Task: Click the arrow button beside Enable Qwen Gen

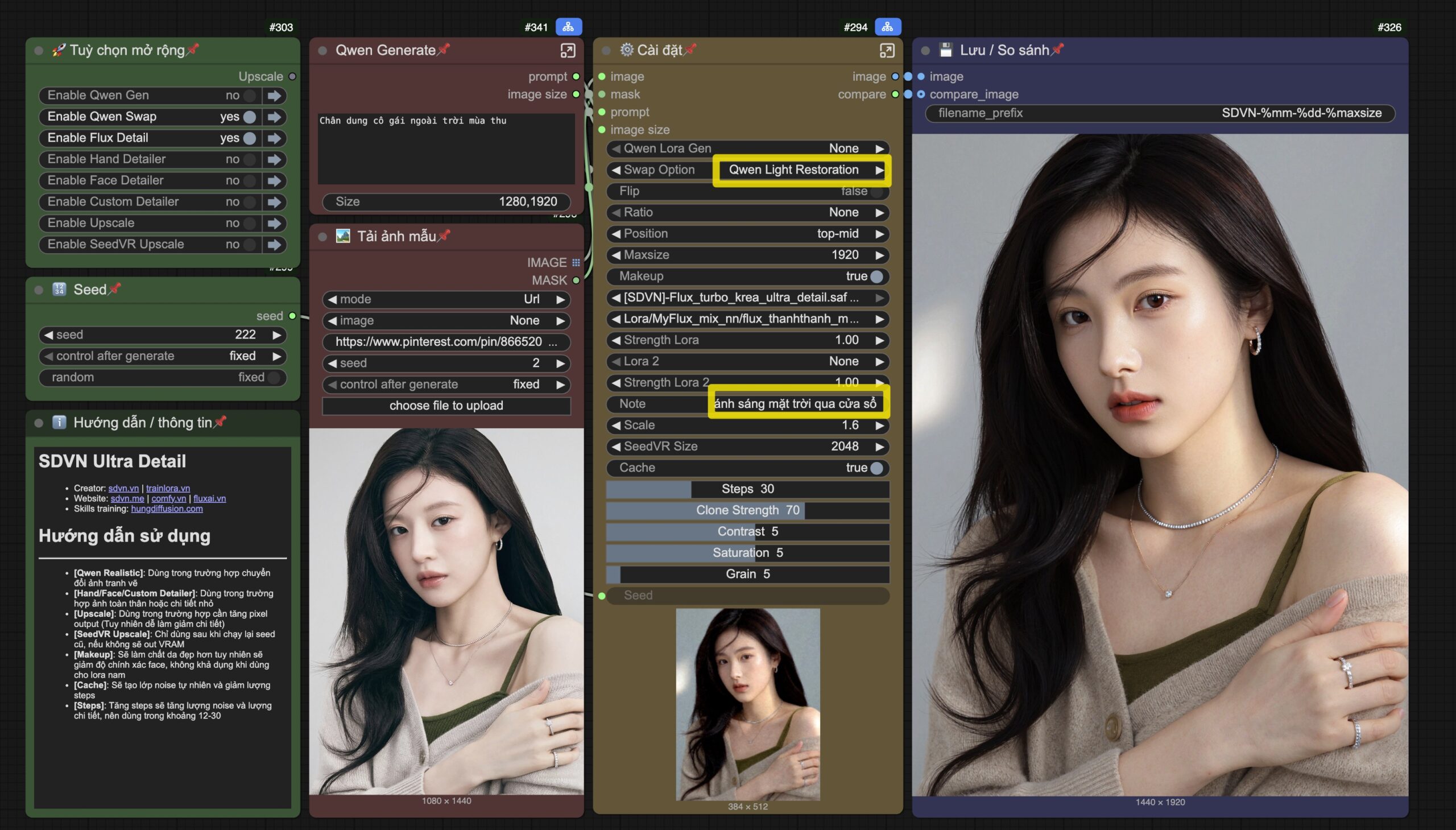Action: pyautogui.click(x=275, y=96)
